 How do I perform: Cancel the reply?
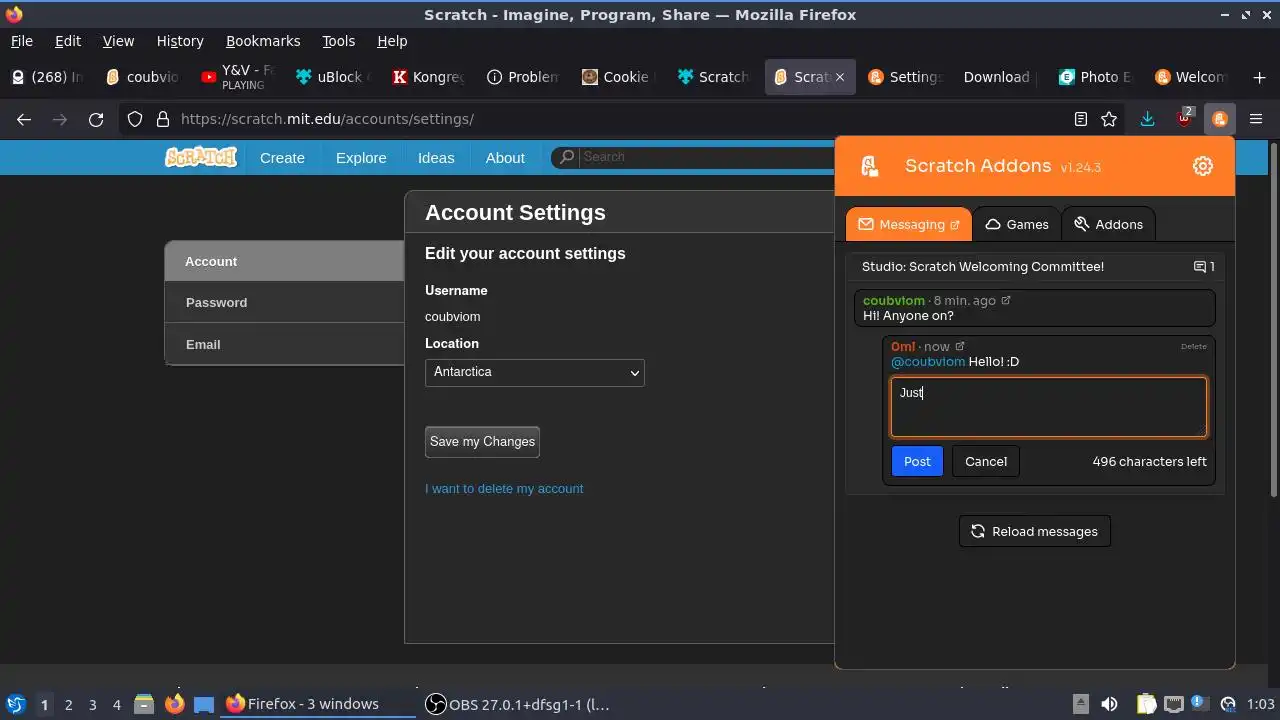coord(986,461)
